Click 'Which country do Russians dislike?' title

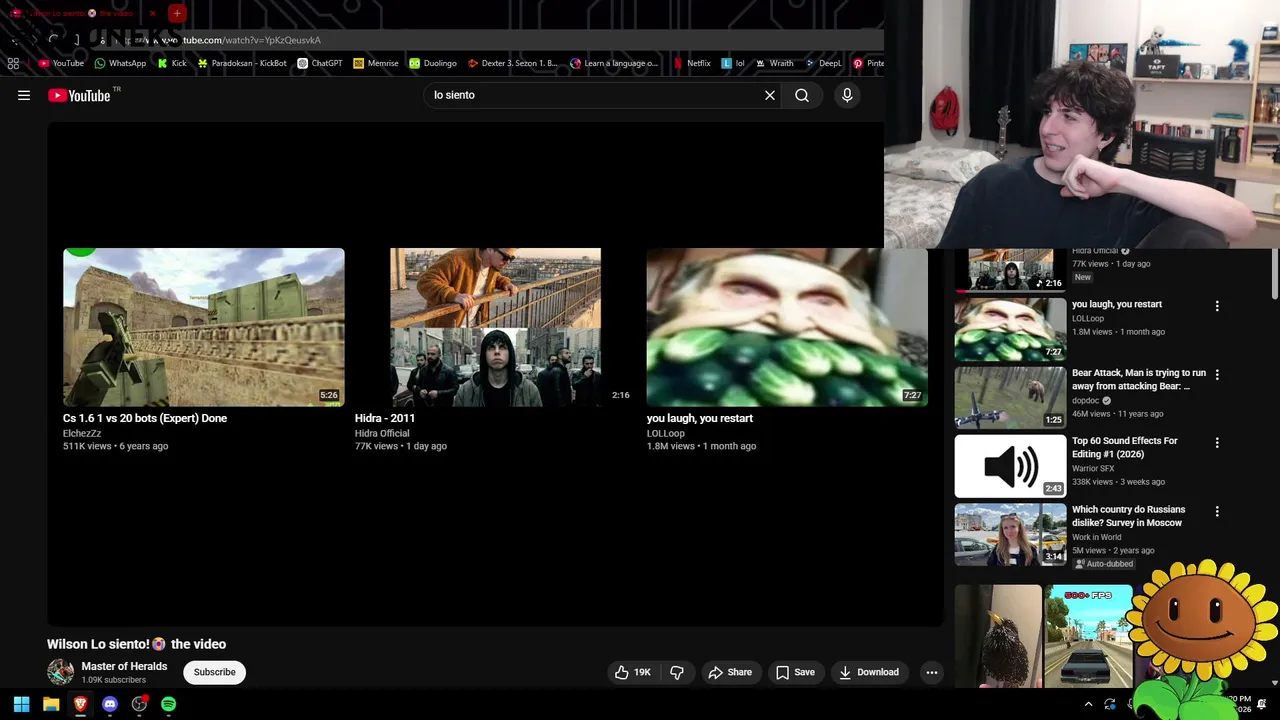(x=1128, y=516)
